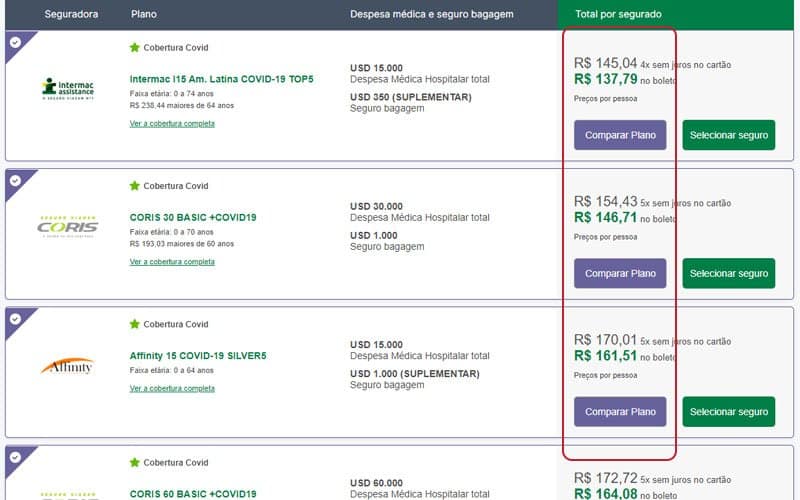This screenshot has width=800, height=500.
Task: Click Comparar Plano for Affinity
Action: pyautogui.click(x=620, y=412)
